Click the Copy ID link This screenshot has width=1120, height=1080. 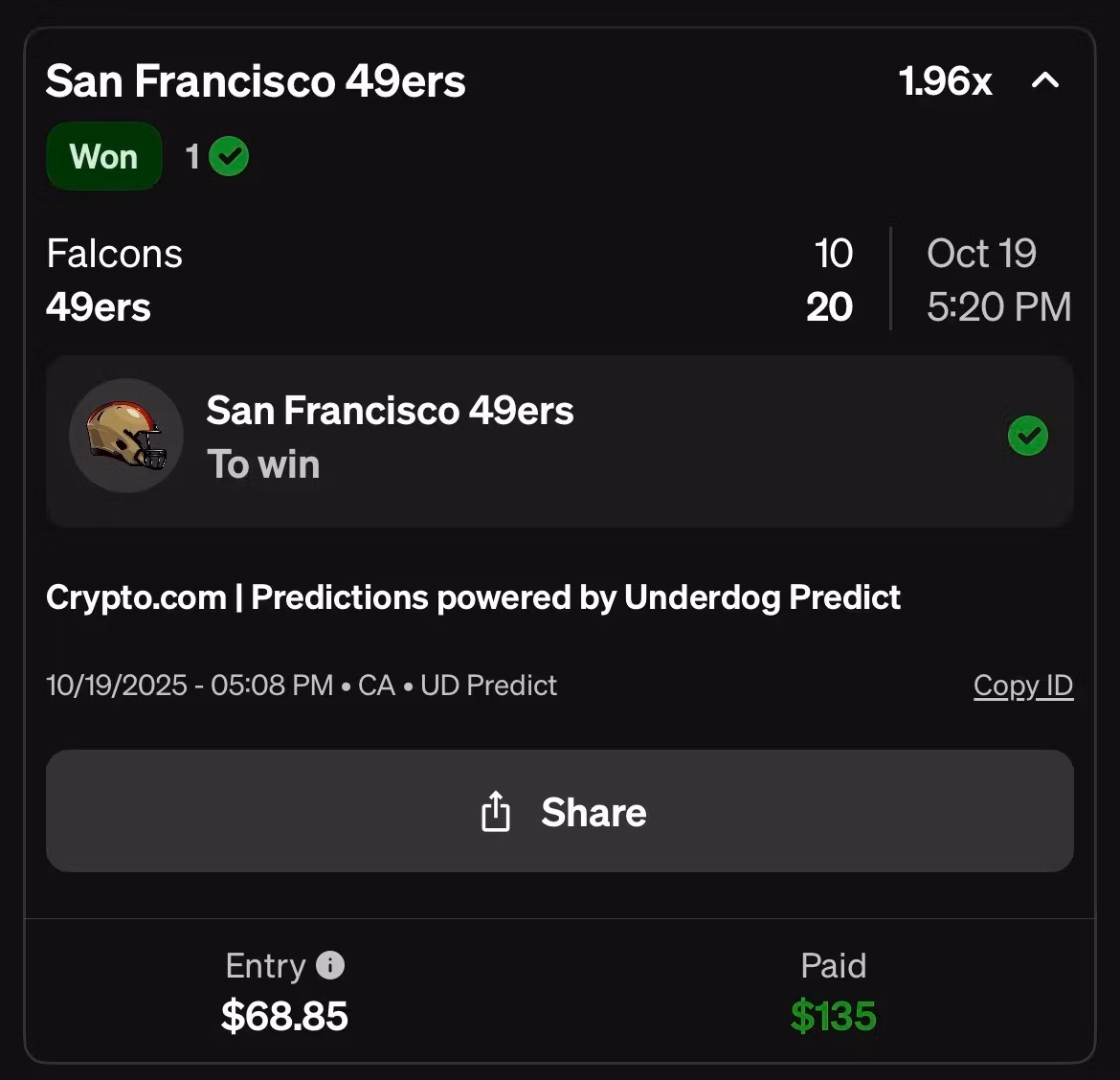click(1022, 686)
